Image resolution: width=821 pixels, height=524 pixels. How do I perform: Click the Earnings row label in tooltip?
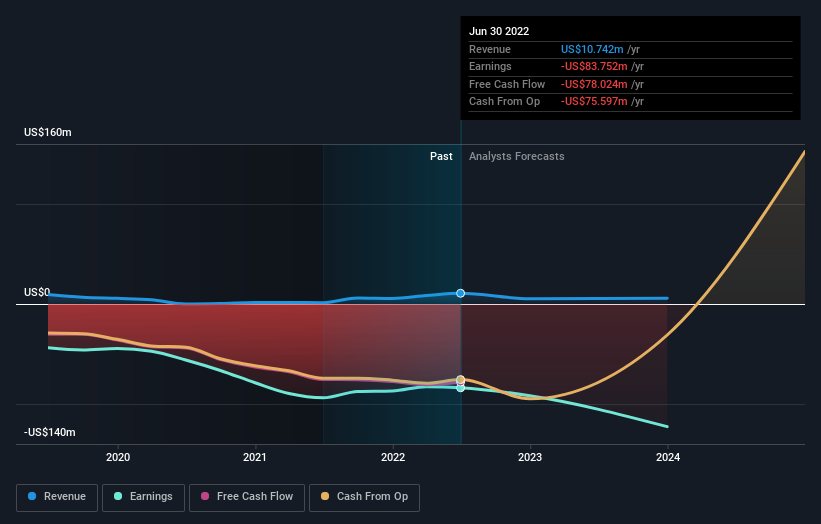490,66
